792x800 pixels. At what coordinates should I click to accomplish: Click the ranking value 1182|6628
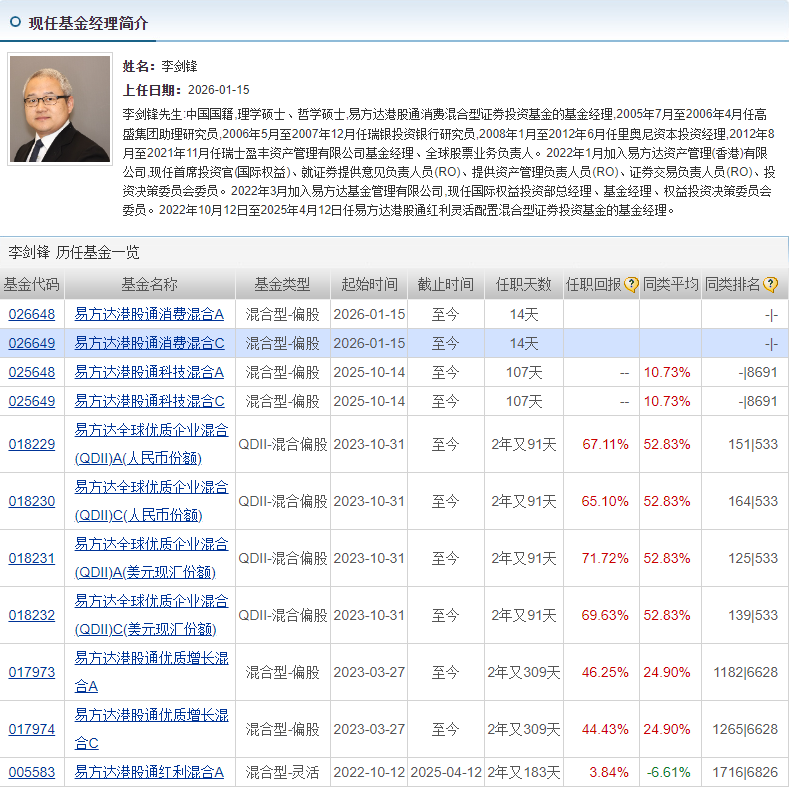pyautogui.click(x=746, y=672)
